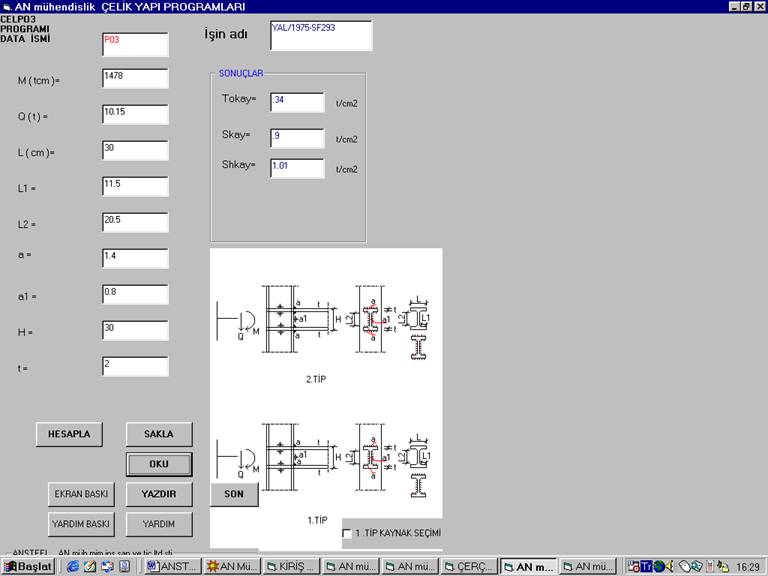Click the EKRAN BASKI button
This screenshot has height=576, width=768.
[81, 494]
